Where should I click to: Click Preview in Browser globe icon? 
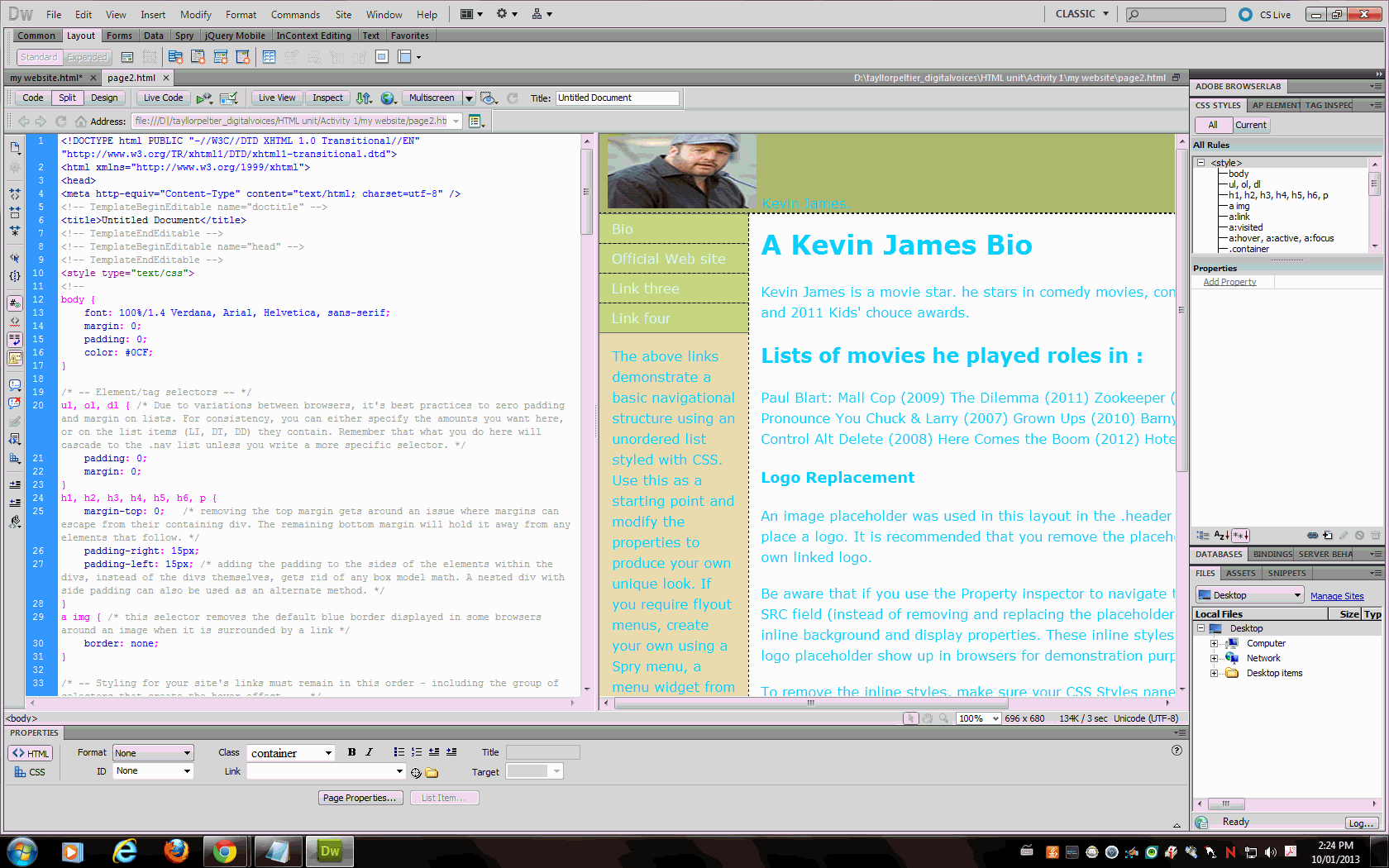click(x=389, y=98)
